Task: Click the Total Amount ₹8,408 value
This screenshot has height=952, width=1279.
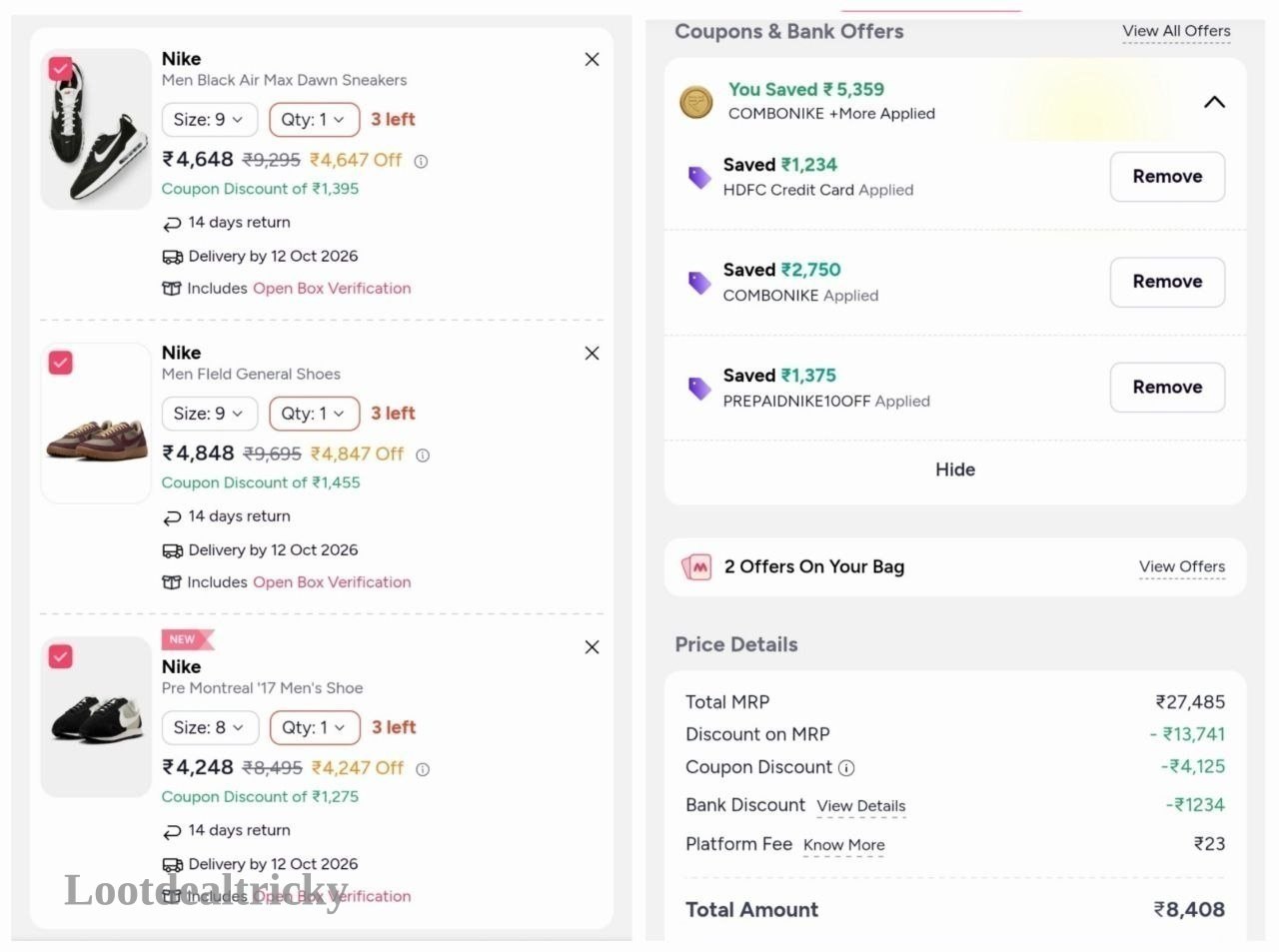Action: click(1189, 910)
